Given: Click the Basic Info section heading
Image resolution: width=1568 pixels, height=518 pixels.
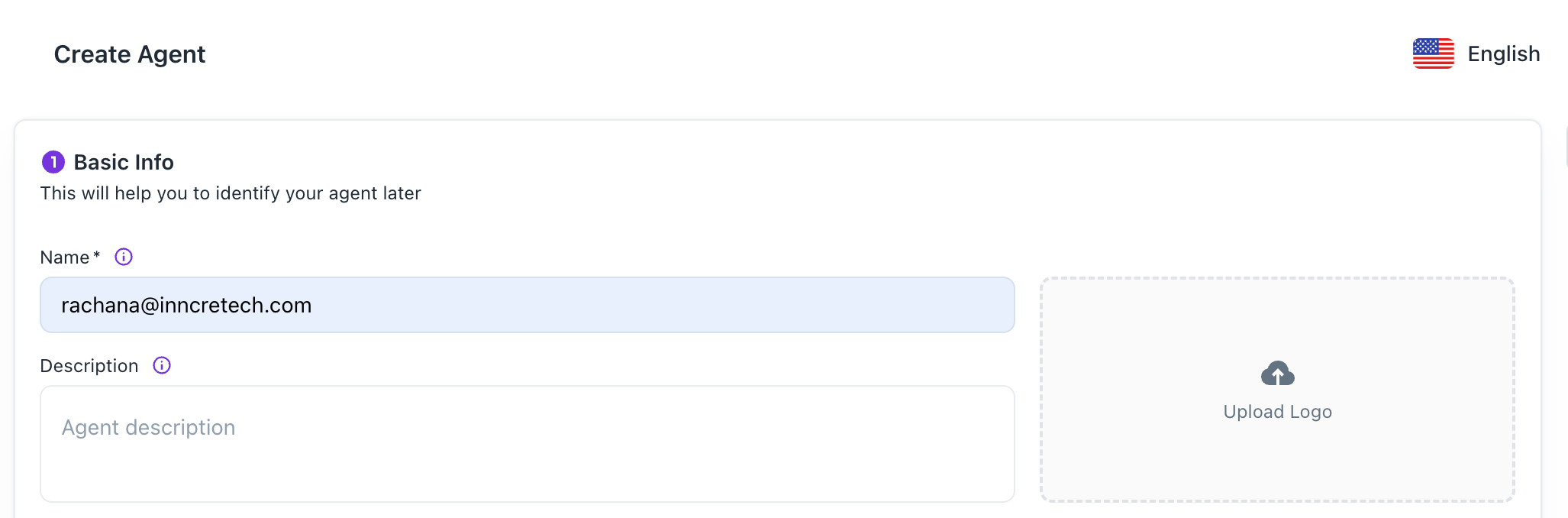Looking at the screenshot, I should pyautogui.click(x=124, y=162).
